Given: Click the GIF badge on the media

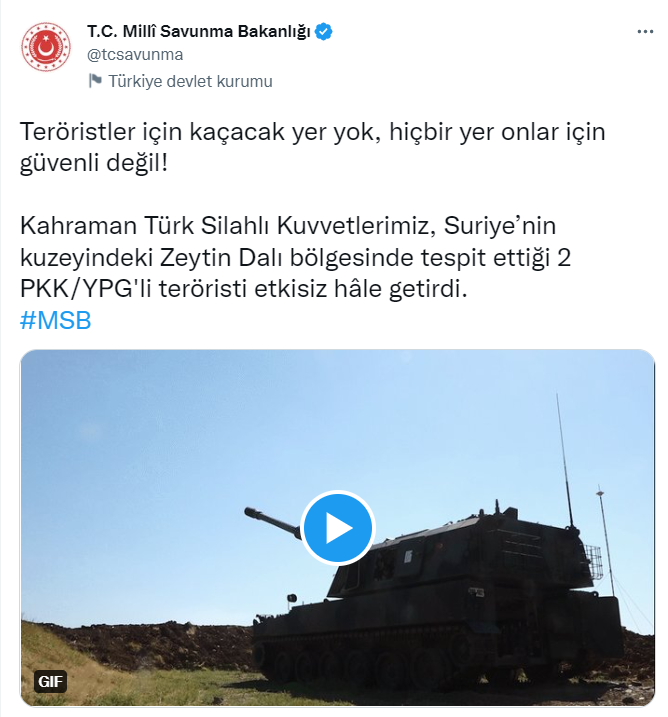Looking at the screenshot, I should click(x=50, y=681).
